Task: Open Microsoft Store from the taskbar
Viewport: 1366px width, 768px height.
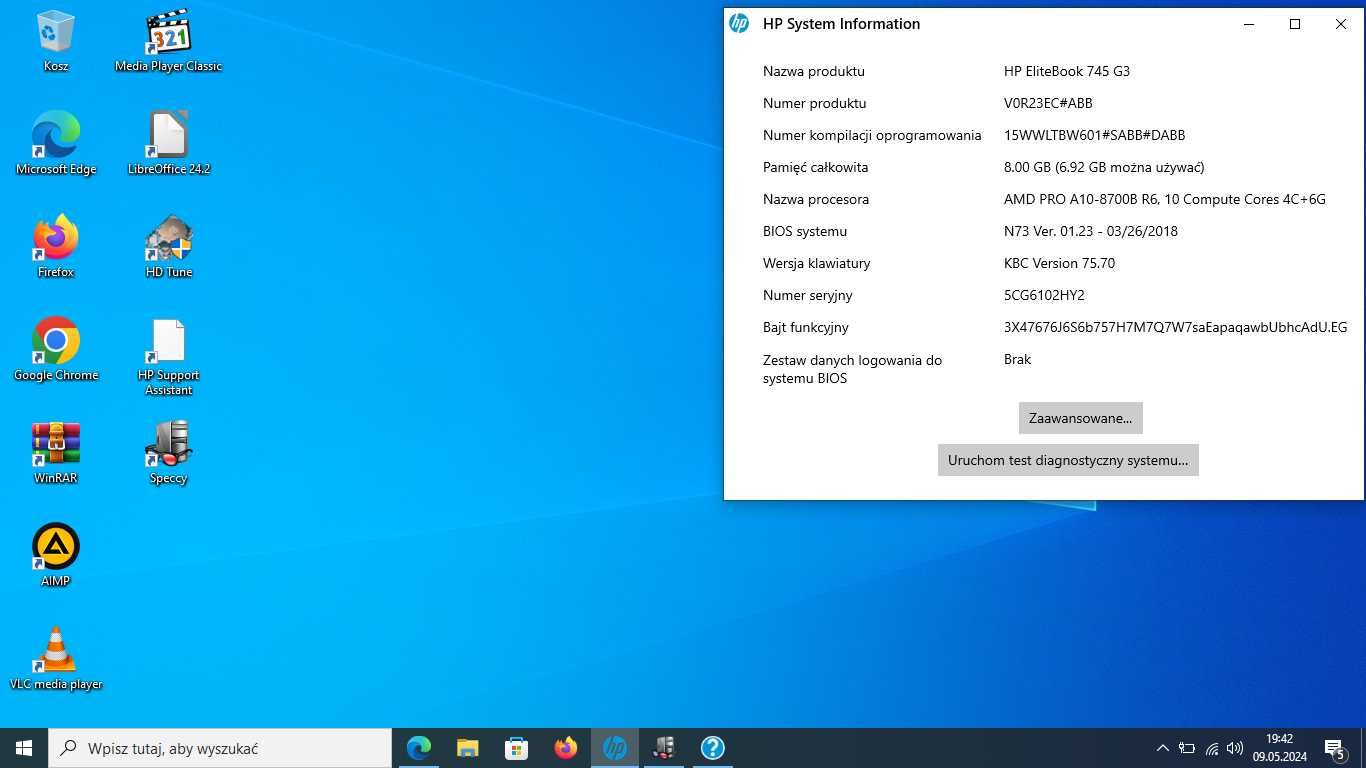Action: 516,748
